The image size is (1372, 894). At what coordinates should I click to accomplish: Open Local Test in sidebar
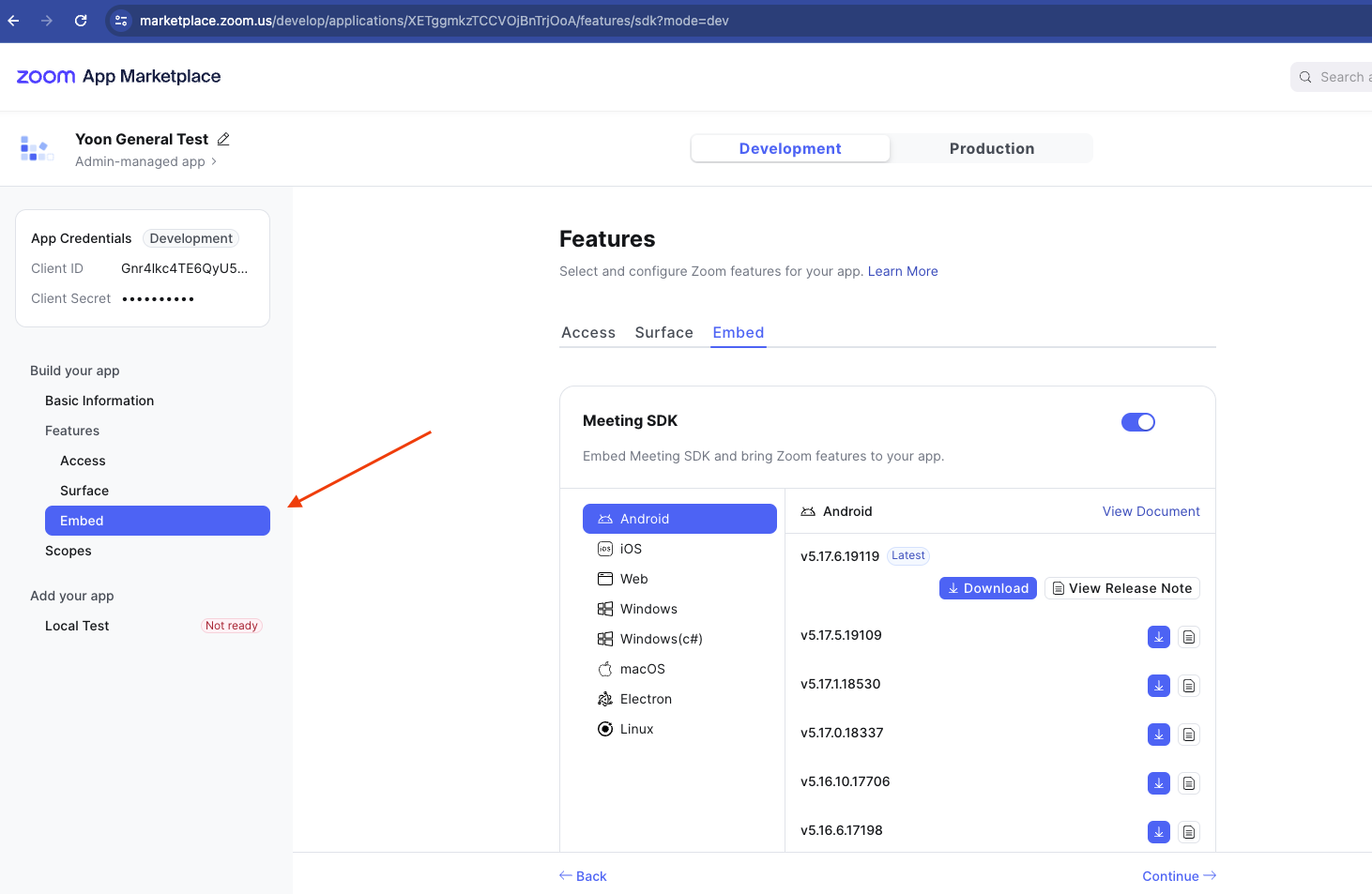77,626
